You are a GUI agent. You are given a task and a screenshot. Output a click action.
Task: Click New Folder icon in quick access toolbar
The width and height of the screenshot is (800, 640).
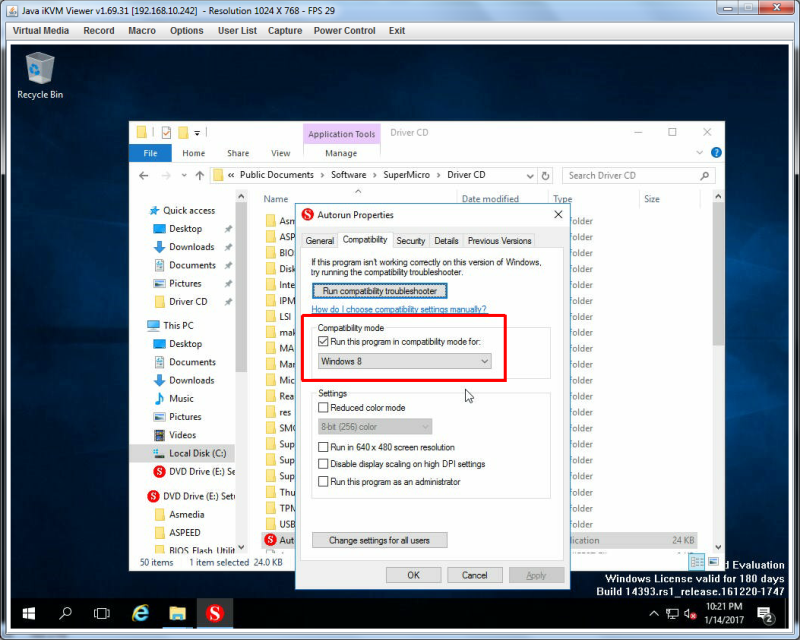[183, 133]
